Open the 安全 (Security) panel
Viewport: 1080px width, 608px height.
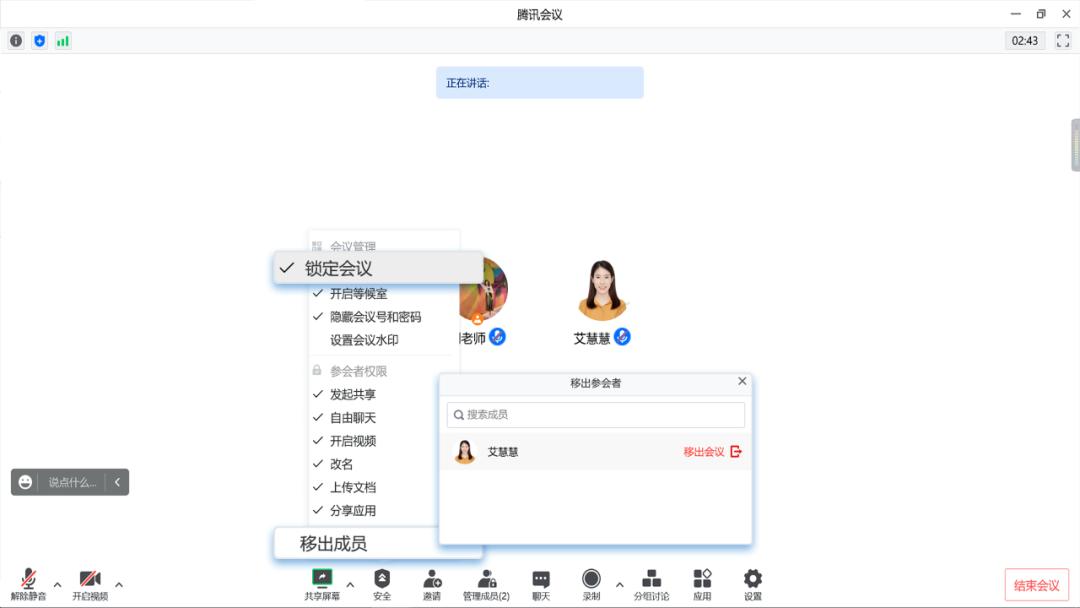pyautogui.click(x=382, y=582)
